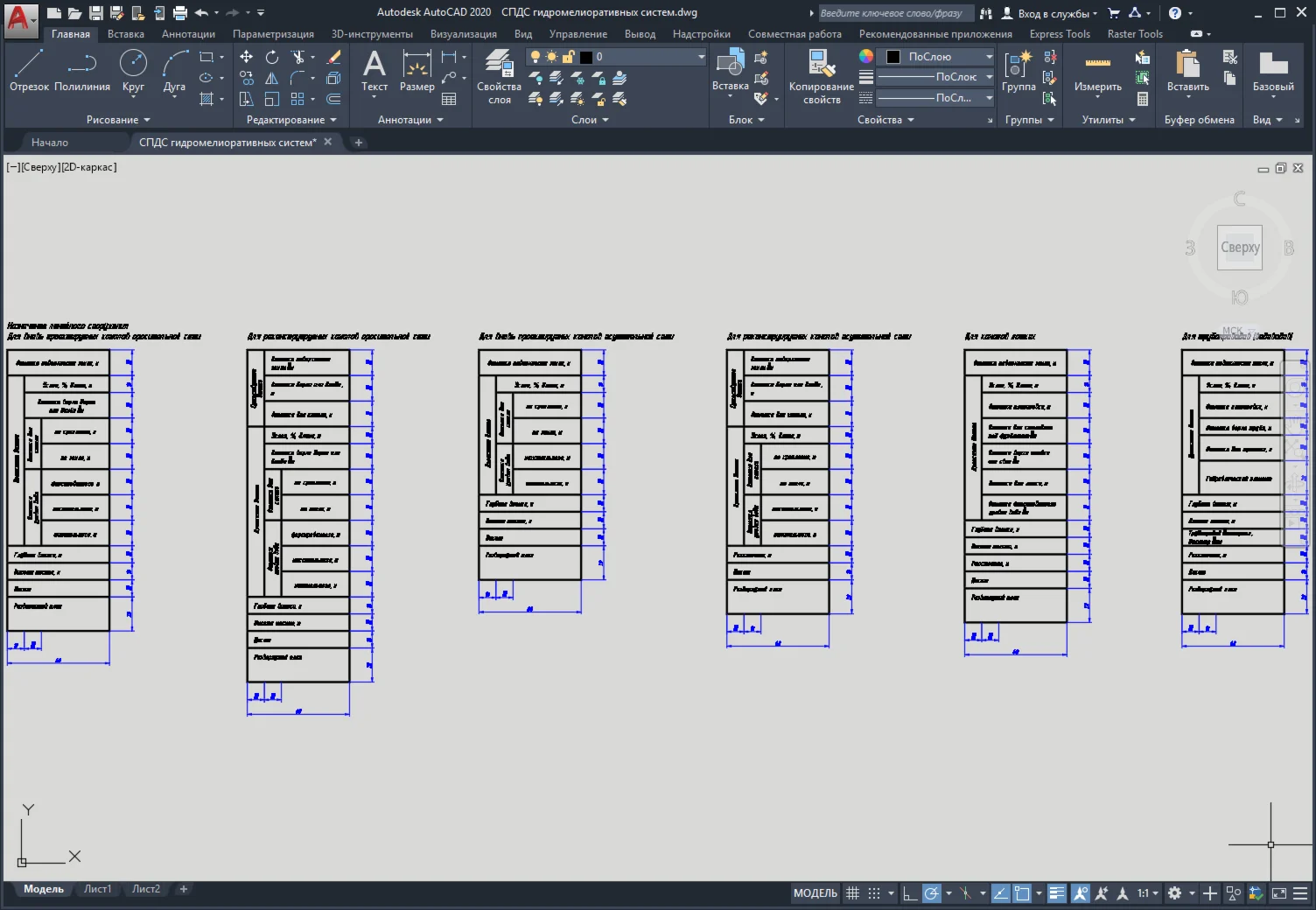This screenshot has height=910, width=1316.
Task: Click the Текст tool icon
Action: (374, 71)
